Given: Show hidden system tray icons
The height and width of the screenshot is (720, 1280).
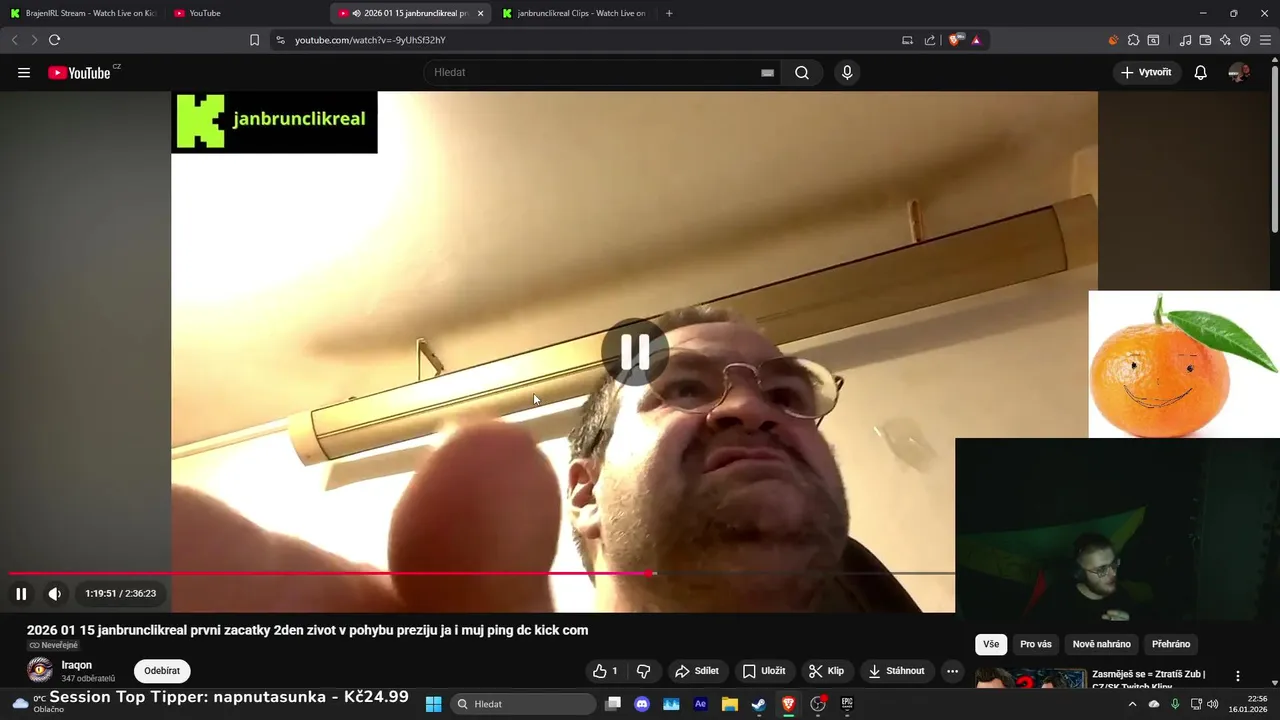Looking at the screenshot, I should point(1132,704).
